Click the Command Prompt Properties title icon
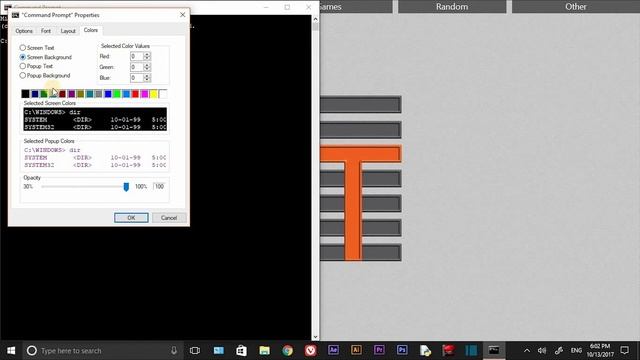Image resolution: width=640 pixels, height=360 pixels. tap(15, 15)
